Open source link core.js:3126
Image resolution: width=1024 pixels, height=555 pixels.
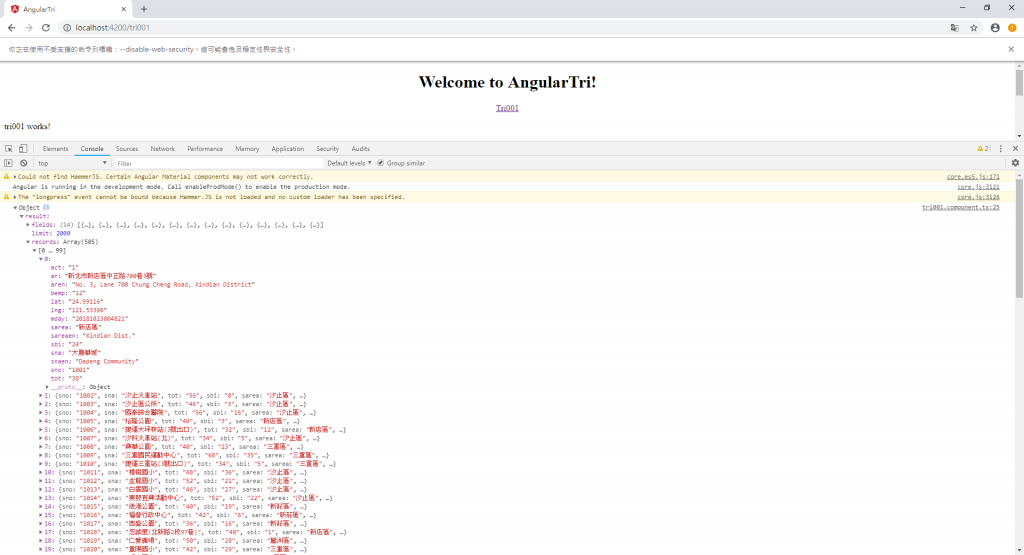pos(978,197)
